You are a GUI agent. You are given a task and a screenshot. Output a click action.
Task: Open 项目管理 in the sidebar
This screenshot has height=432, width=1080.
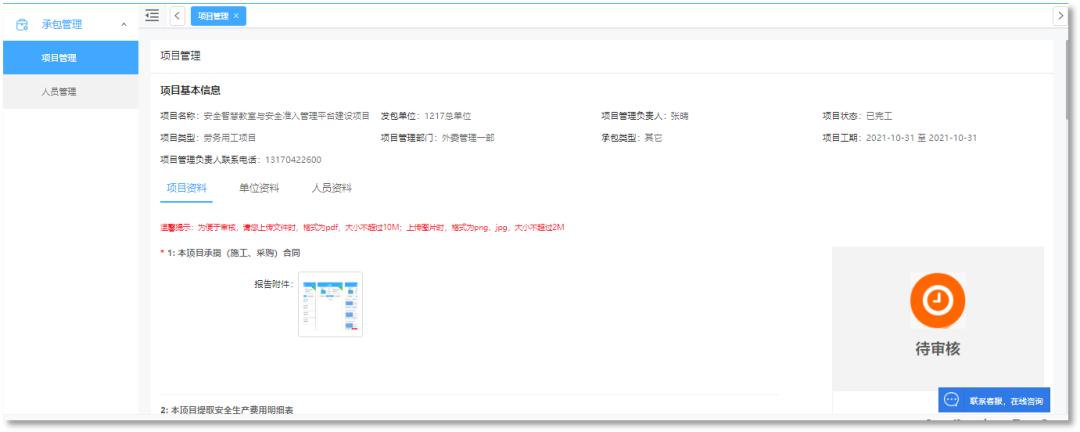(59, 58)
